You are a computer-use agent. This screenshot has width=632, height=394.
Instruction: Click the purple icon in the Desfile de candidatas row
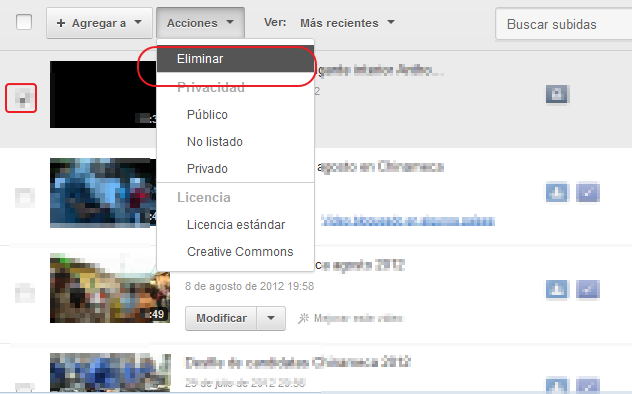point(588,385)
